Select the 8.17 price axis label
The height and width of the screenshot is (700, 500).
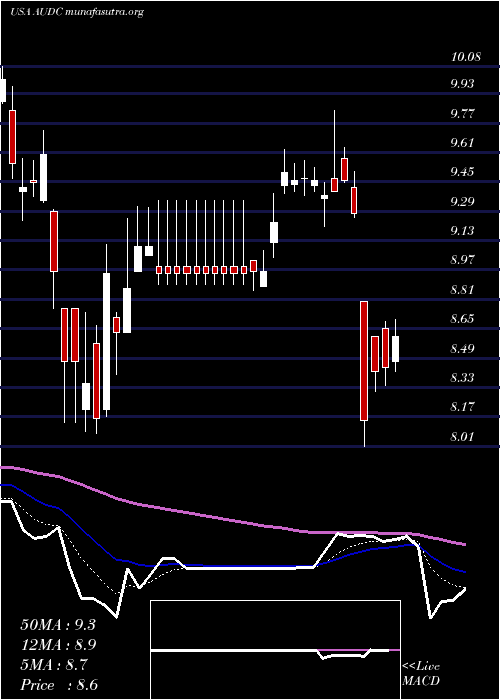463,407
